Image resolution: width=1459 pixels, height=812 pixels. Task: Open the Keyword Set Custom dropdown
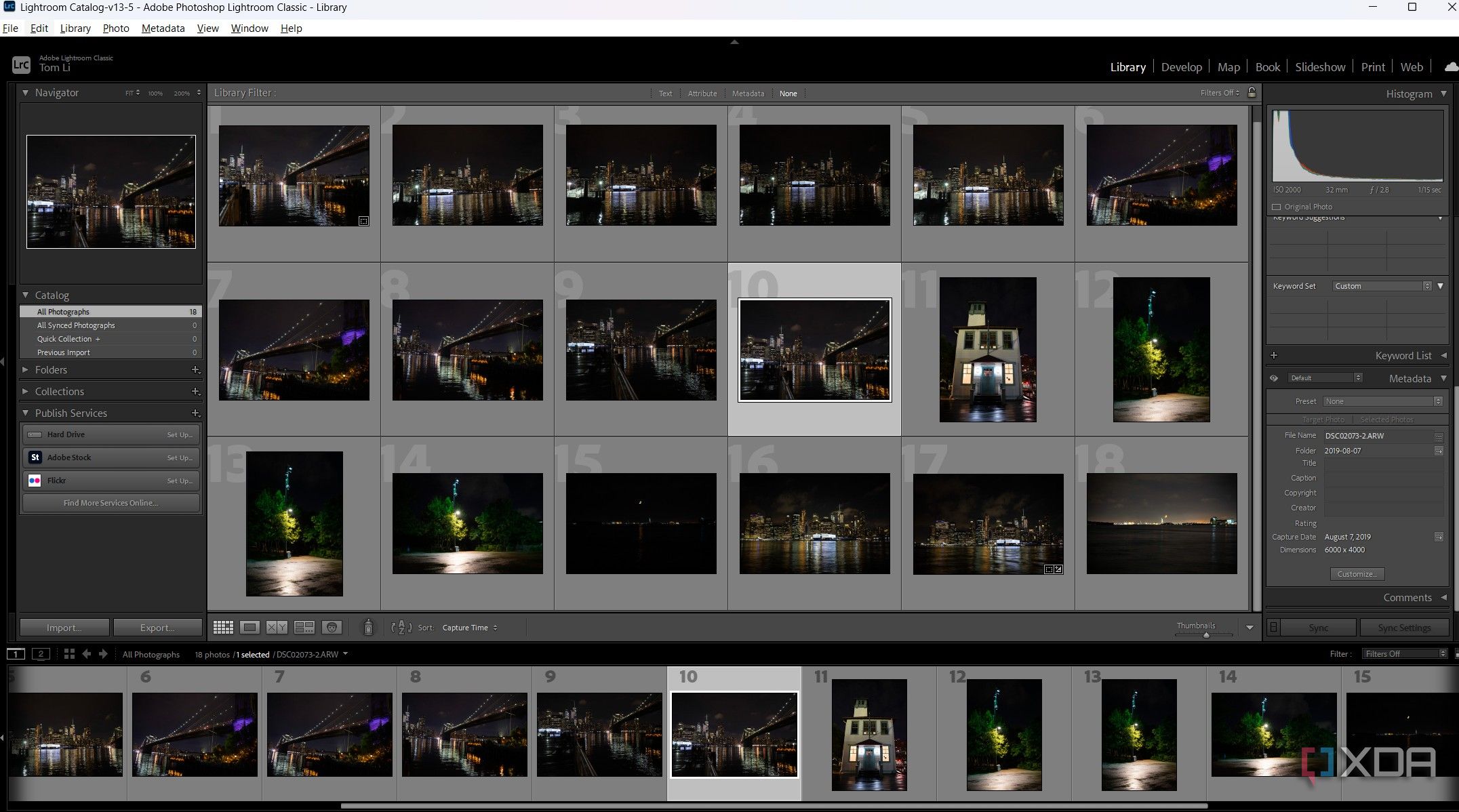(1382, 286)
